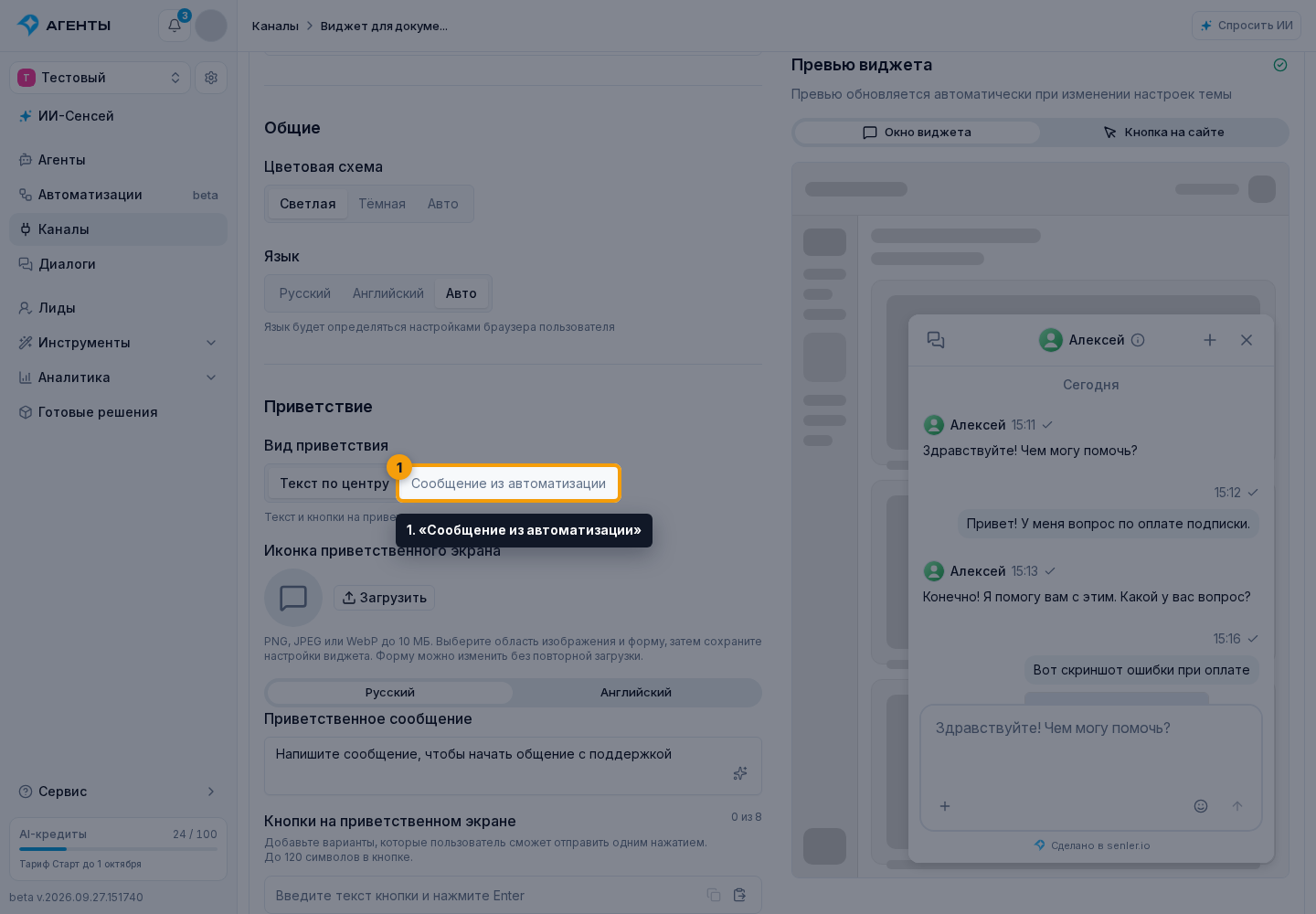
Task: Choose Английский widget language
Action: pos(388,293)
